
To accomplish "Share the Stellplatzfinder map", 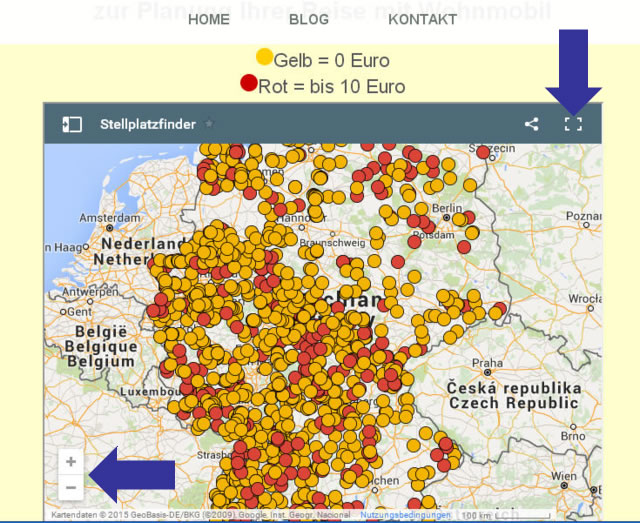I will 531,124.
